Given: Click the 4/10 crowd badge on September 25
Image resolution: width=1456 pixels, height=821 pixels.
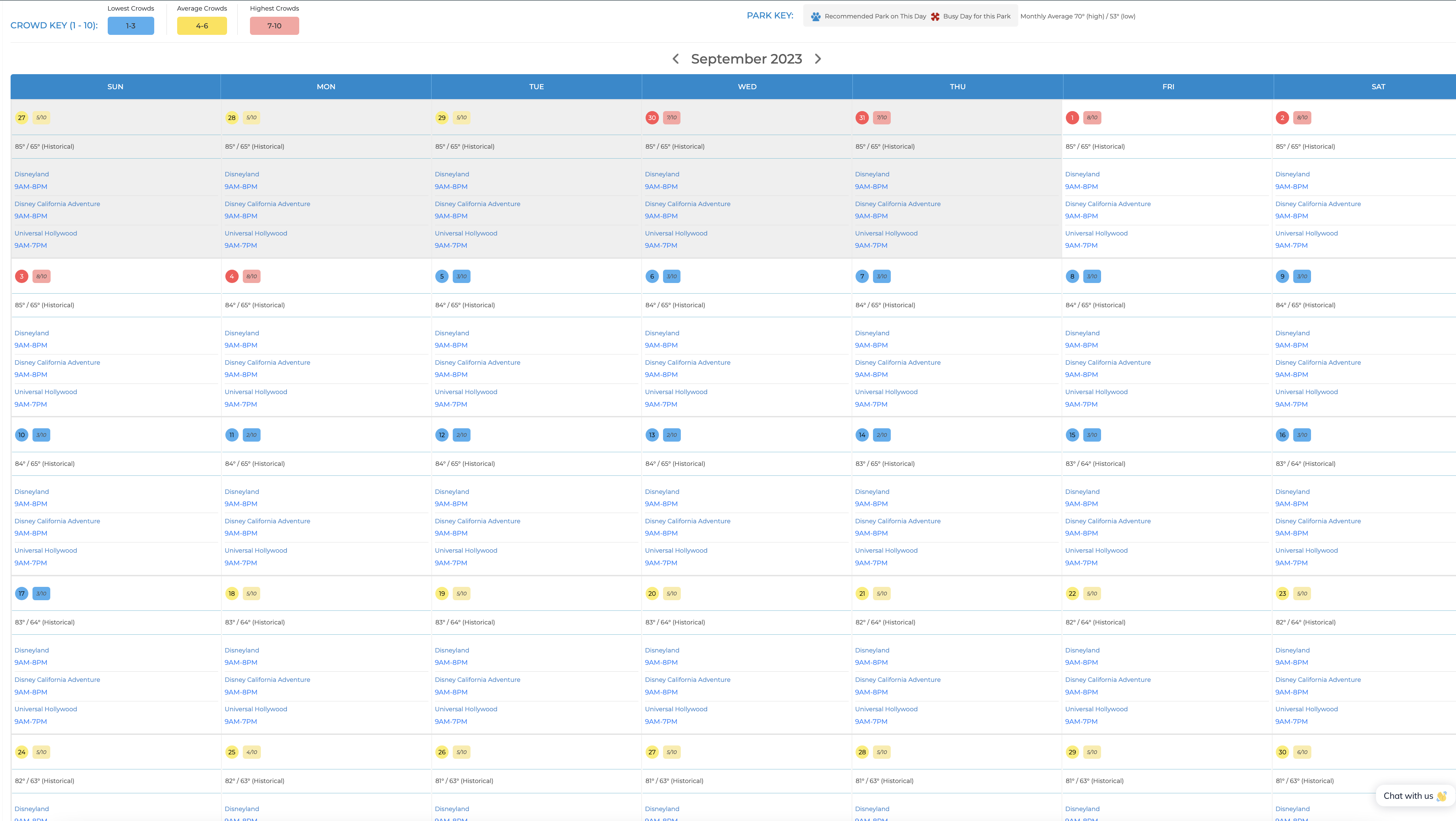Looking at the screenshot, I should click(x=252, y=752).
